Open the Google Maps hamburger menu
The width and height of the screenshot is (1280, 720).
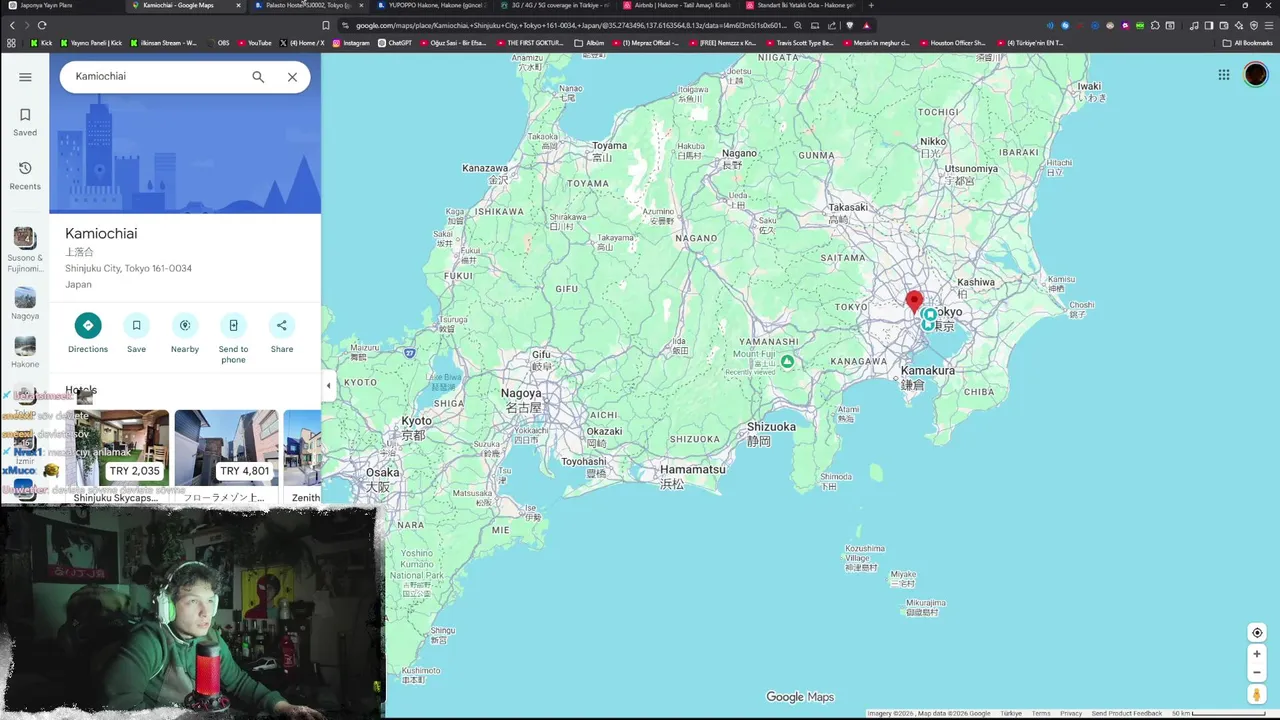(x=25, y=77)
